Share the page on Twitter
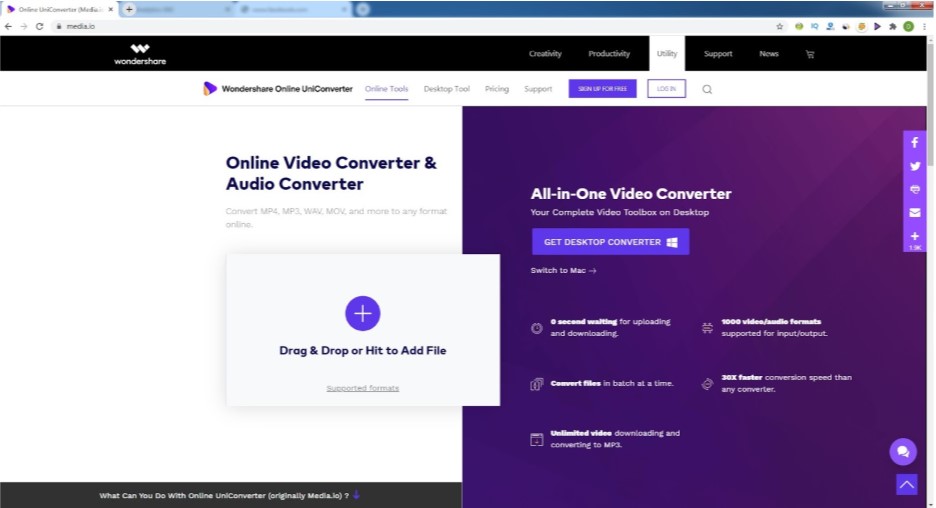 coord(915,167)
